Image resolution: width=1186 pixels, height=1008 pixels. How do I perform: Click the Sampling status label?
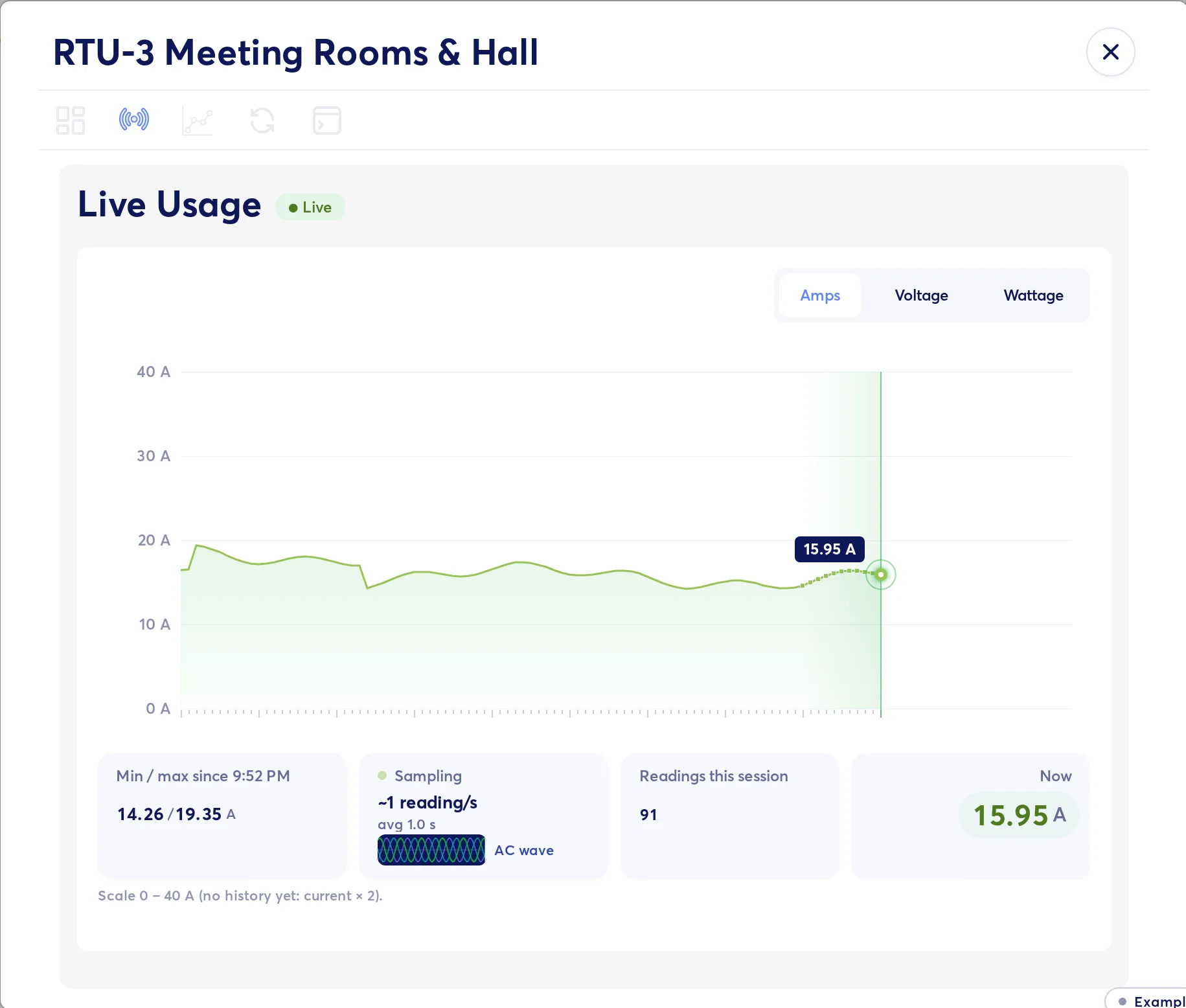pyautogui.click(x=428, y=776)
